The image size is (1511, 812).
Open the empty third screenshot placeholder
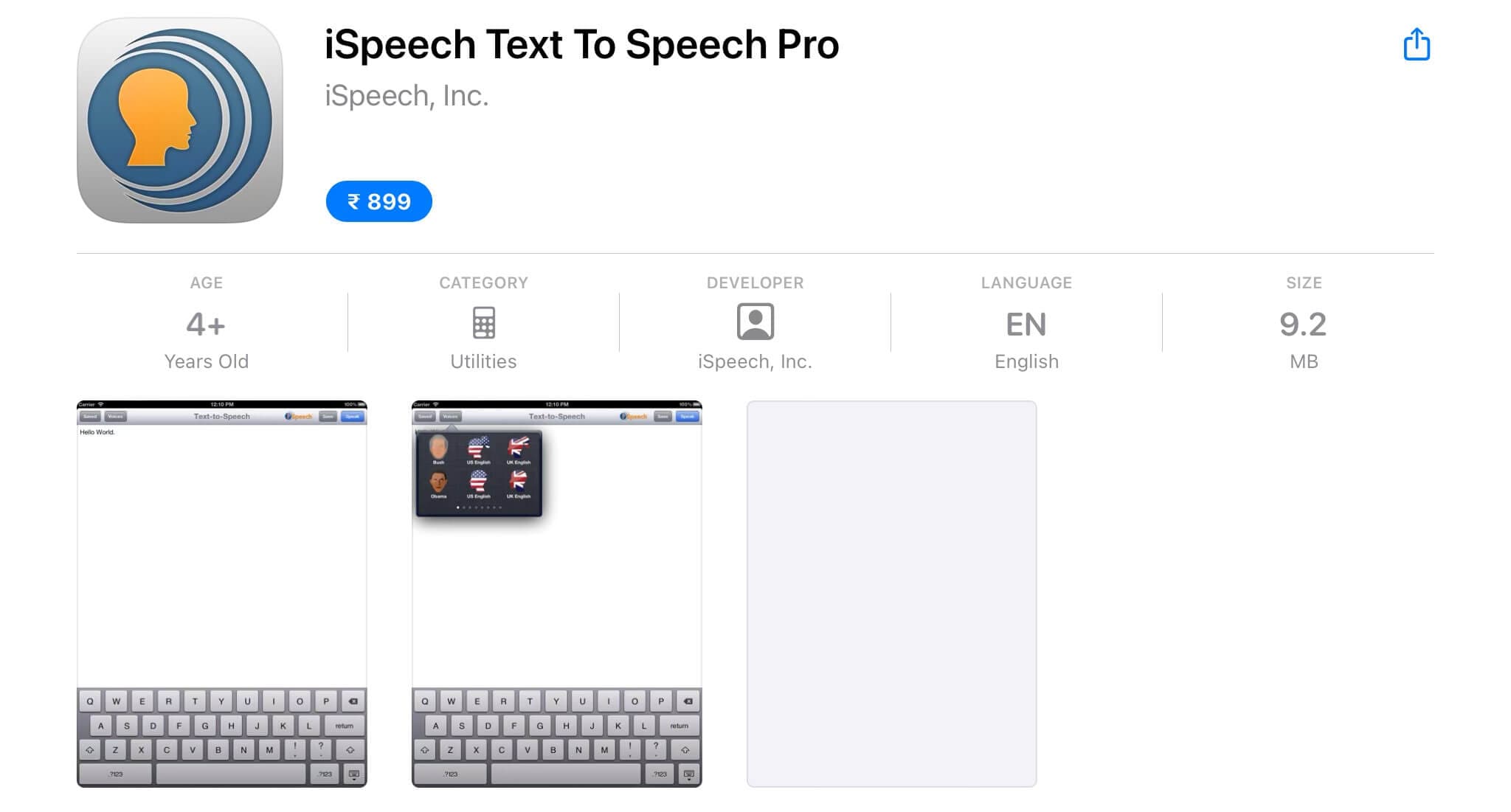point(891,594)
